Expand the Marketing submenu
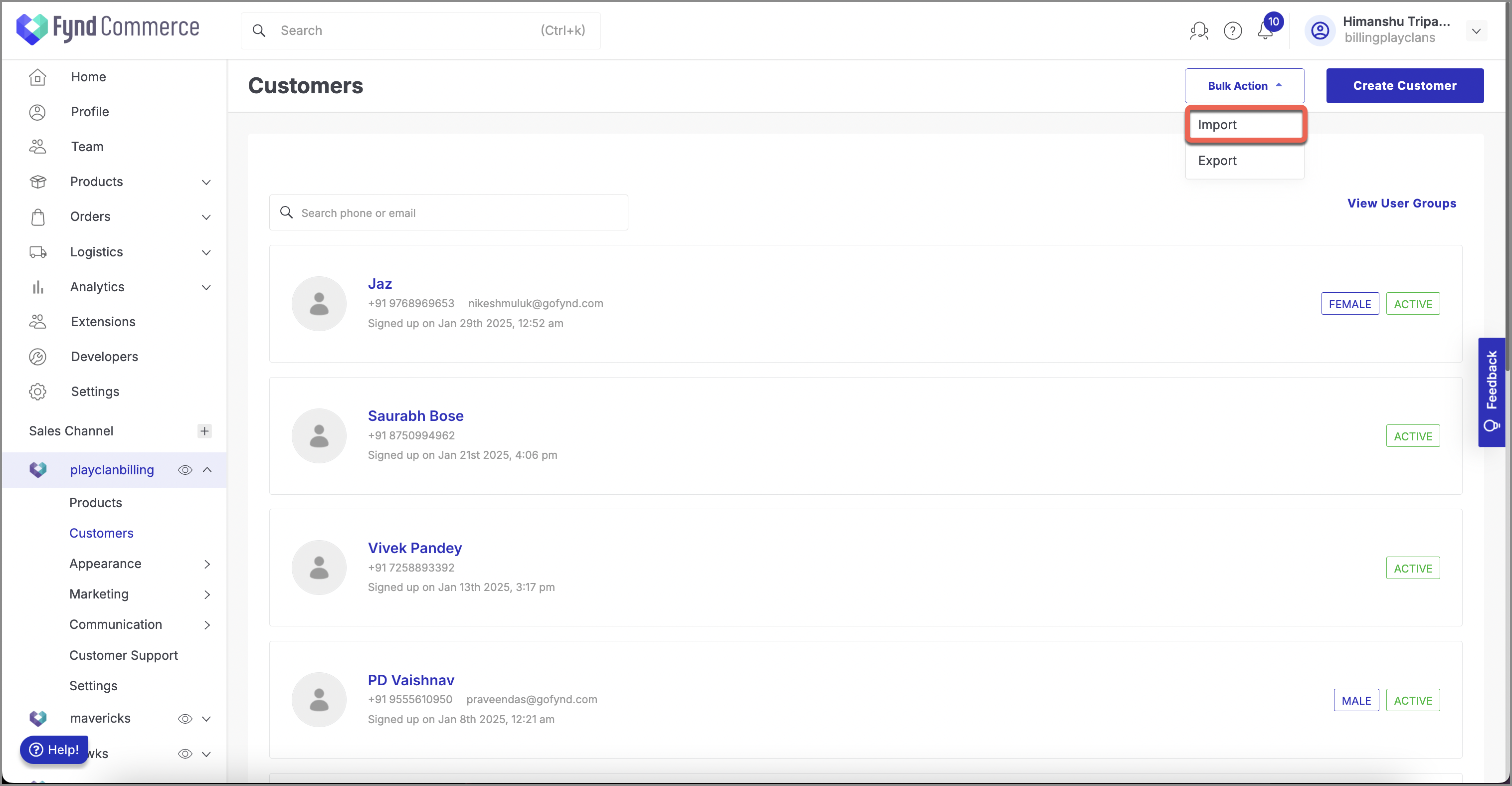This screenshot has width=1512, height=786. point(206,594)
